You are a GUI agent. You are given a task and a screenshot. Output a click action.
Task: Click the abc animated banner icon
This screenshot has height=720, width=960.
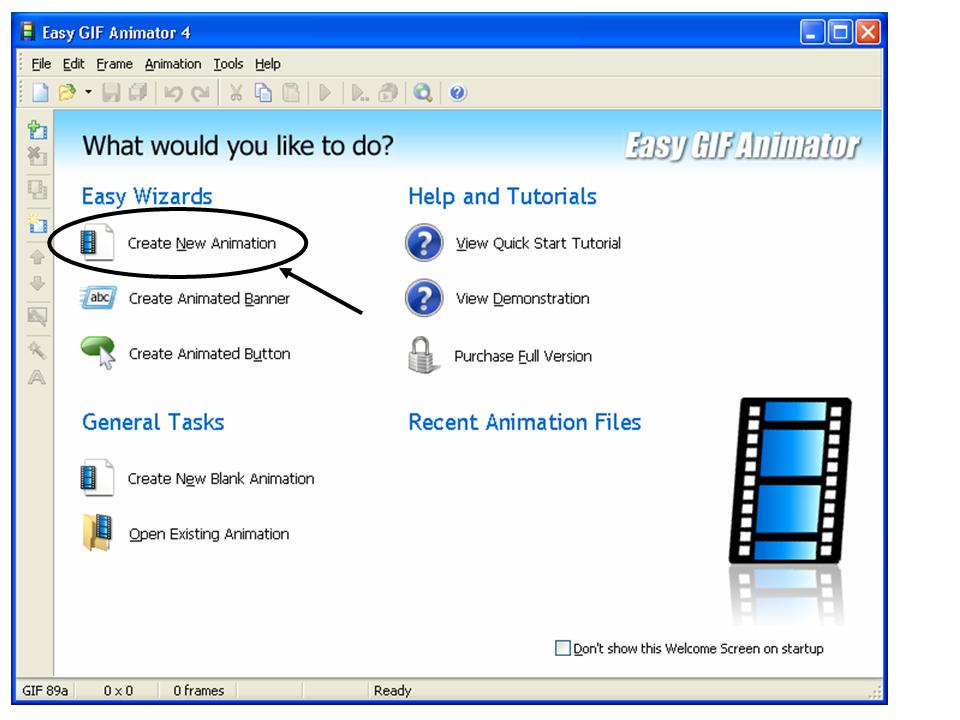point(99,298)
